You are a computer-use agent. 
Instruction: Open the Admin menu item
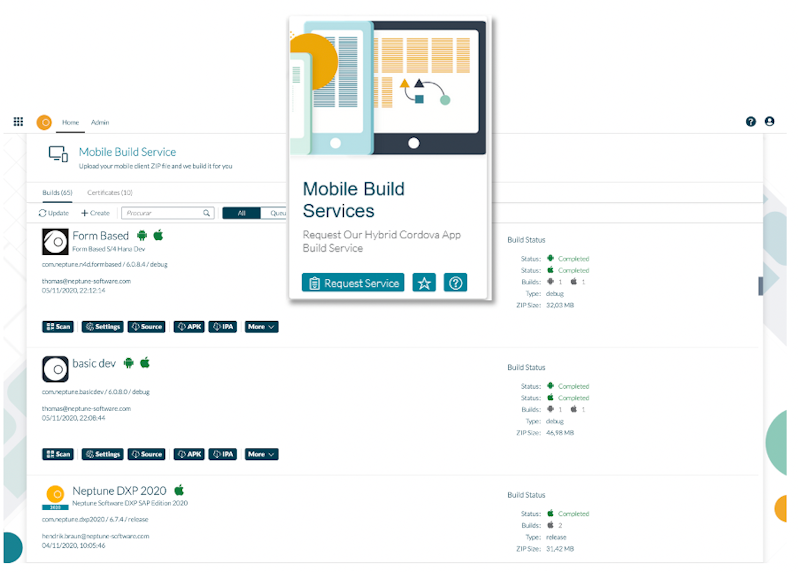[x=100, y=122]
